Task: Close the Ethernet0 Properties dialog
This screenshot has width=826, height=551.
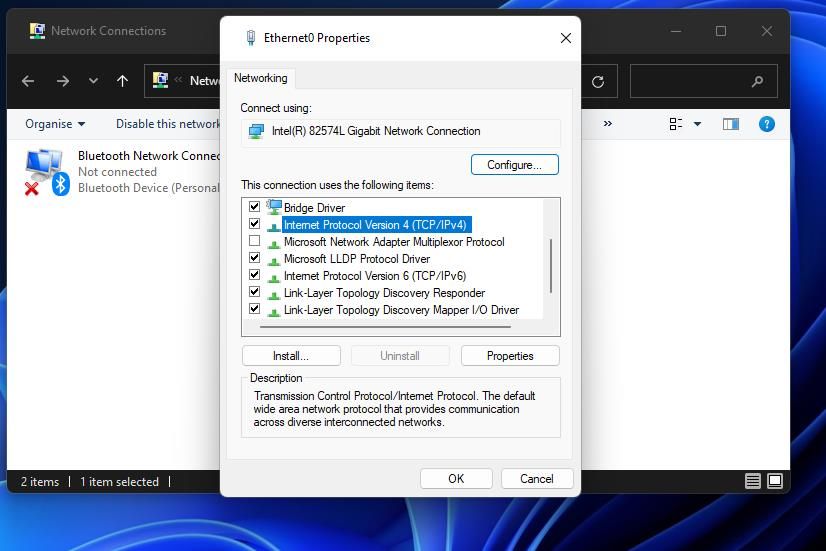Action: pyautogui.click(x=566, y=38)
